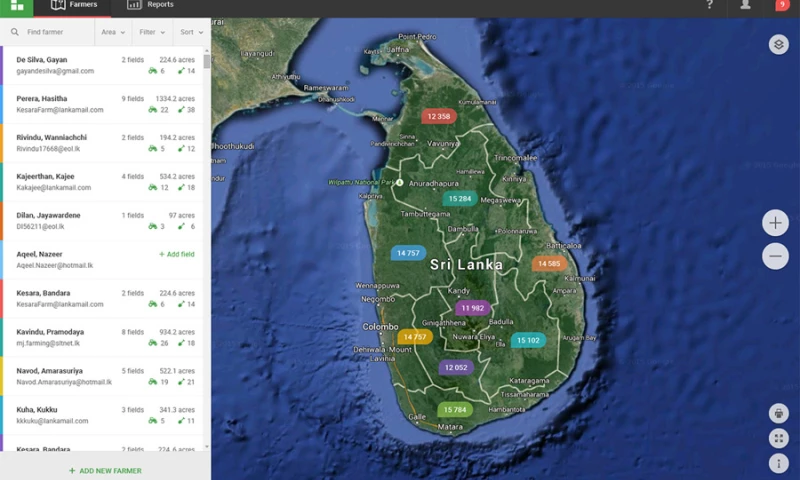Viewport: 800px width, 480px height.
Task: Activate the Street View pegman
Action: [779, 413]
